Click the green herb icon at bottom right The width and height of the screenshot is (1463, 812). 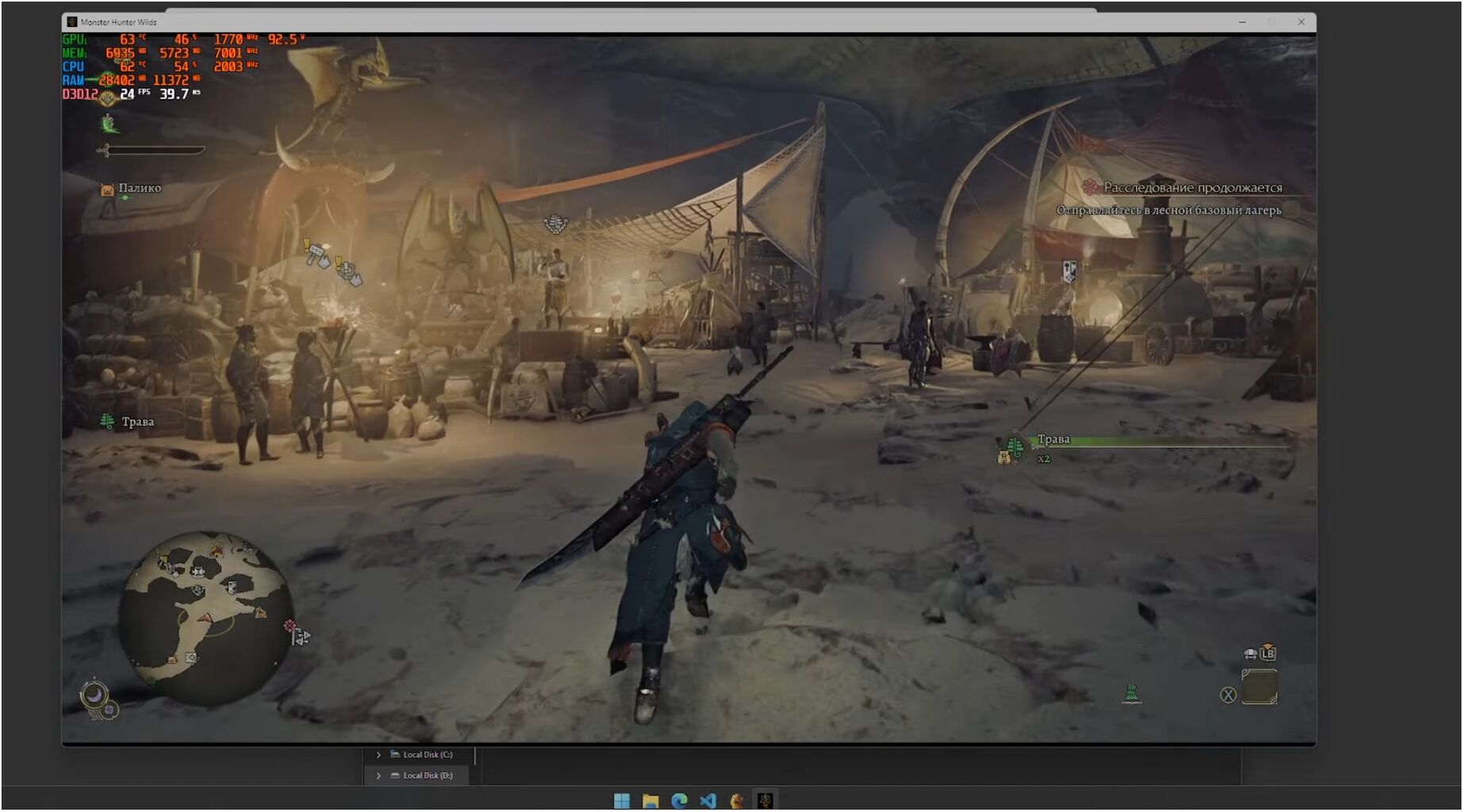pyautogui.click(x=1131, y=694)
